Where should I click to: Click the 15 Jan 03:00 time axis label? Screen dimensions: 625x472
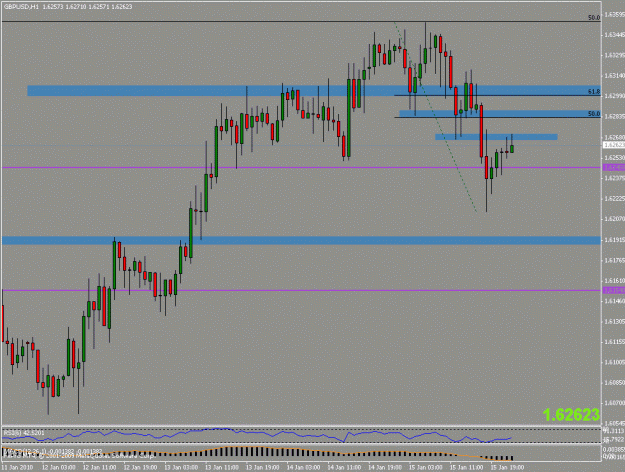[426, 467]
